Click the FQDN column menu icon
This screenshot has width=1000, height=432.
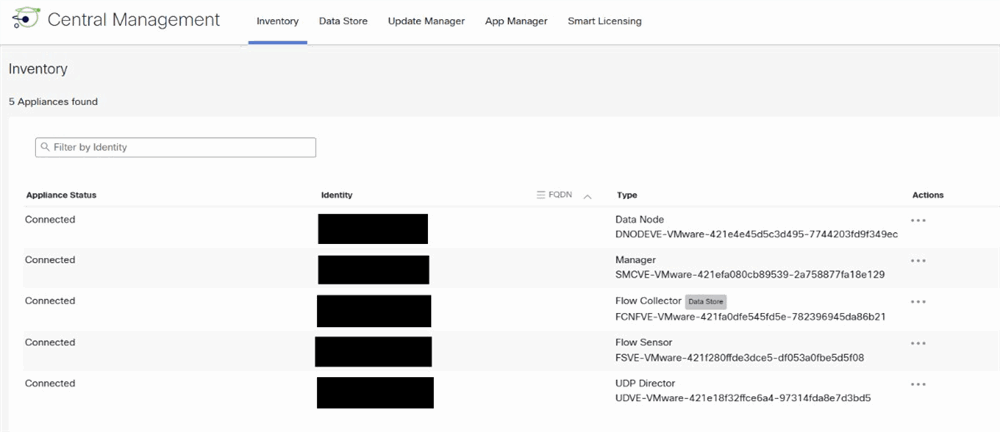[x=541, y=195]
